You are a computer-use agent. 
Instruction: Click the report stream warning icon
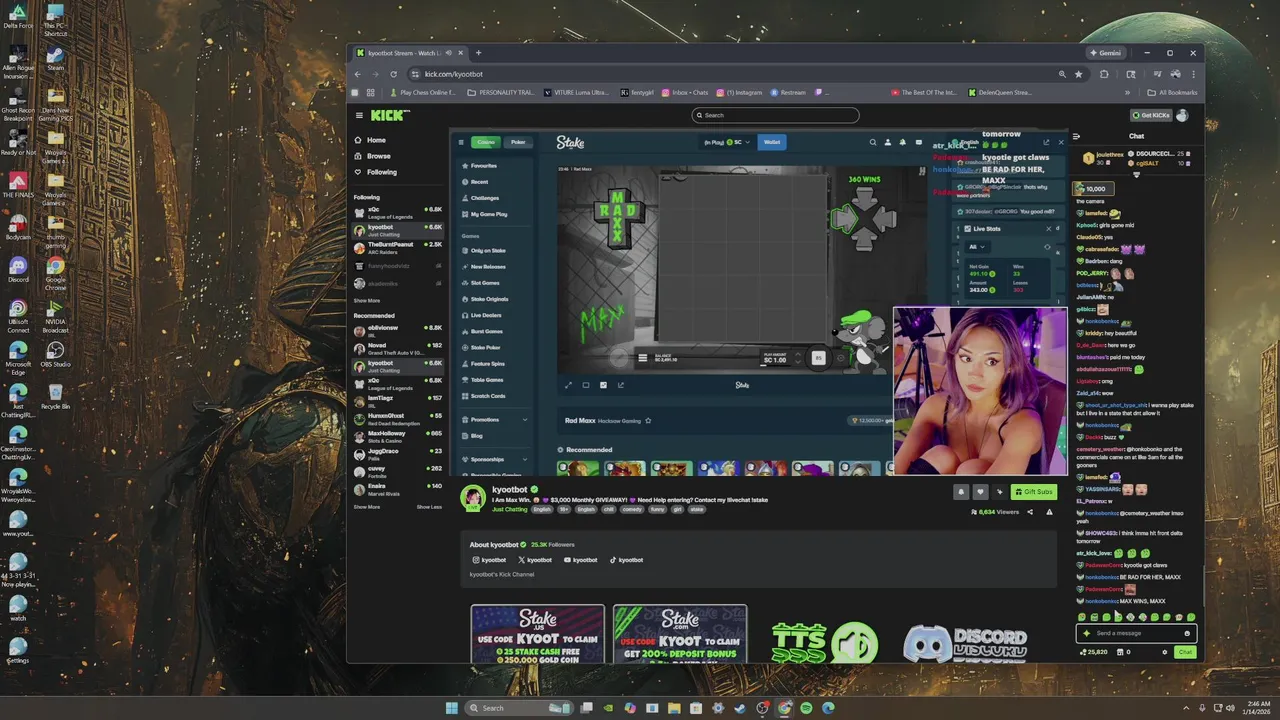tap(1049, 512)
